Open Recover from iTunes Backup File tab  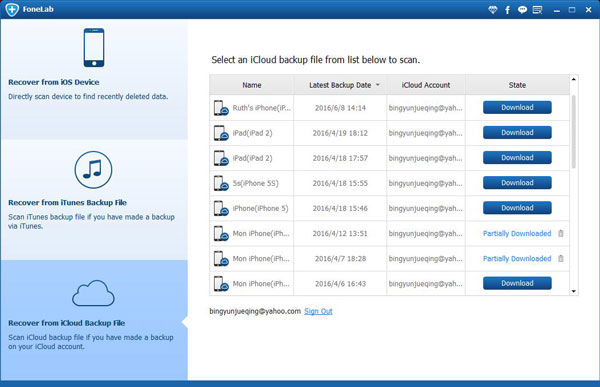[94, 200]
